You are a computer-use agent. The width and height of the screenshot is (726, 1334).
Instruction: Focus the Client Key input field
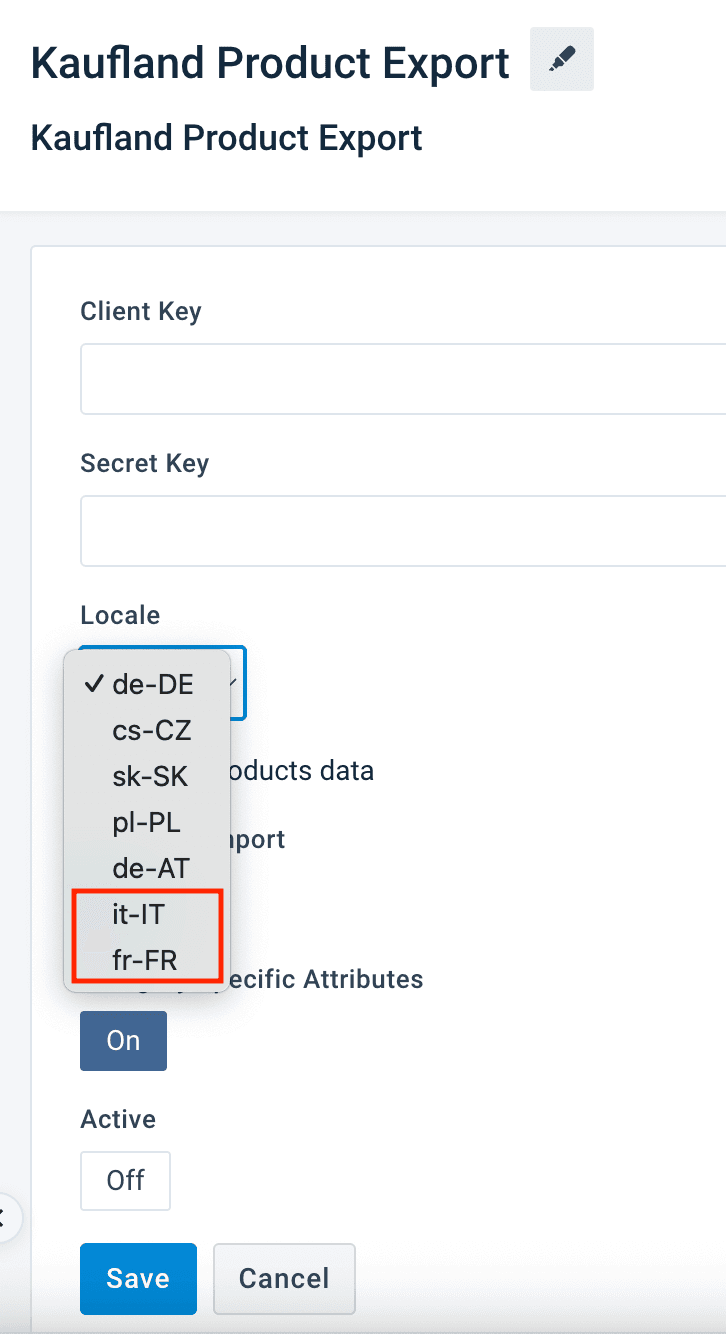tap(402, 379)
